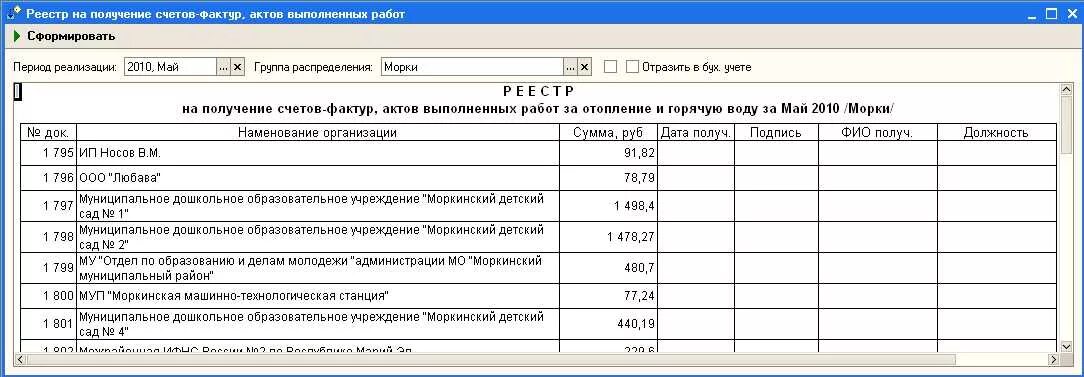Click document number 1 800

point(48,296)
